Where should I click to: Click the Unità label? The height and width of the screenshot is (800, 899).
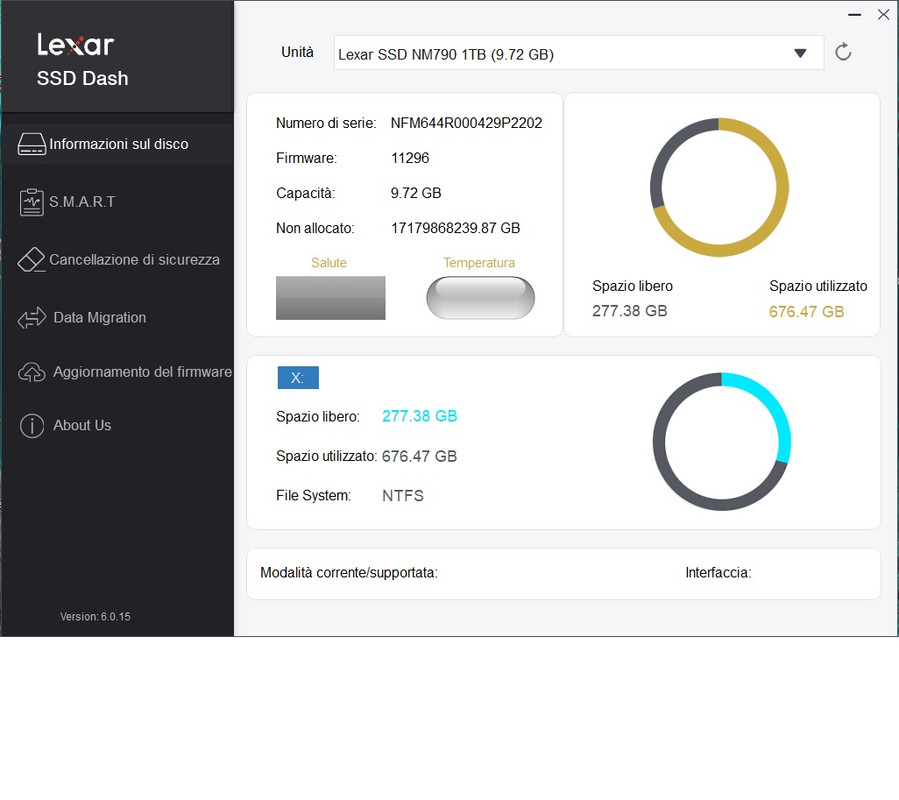(x=297, y=52)
